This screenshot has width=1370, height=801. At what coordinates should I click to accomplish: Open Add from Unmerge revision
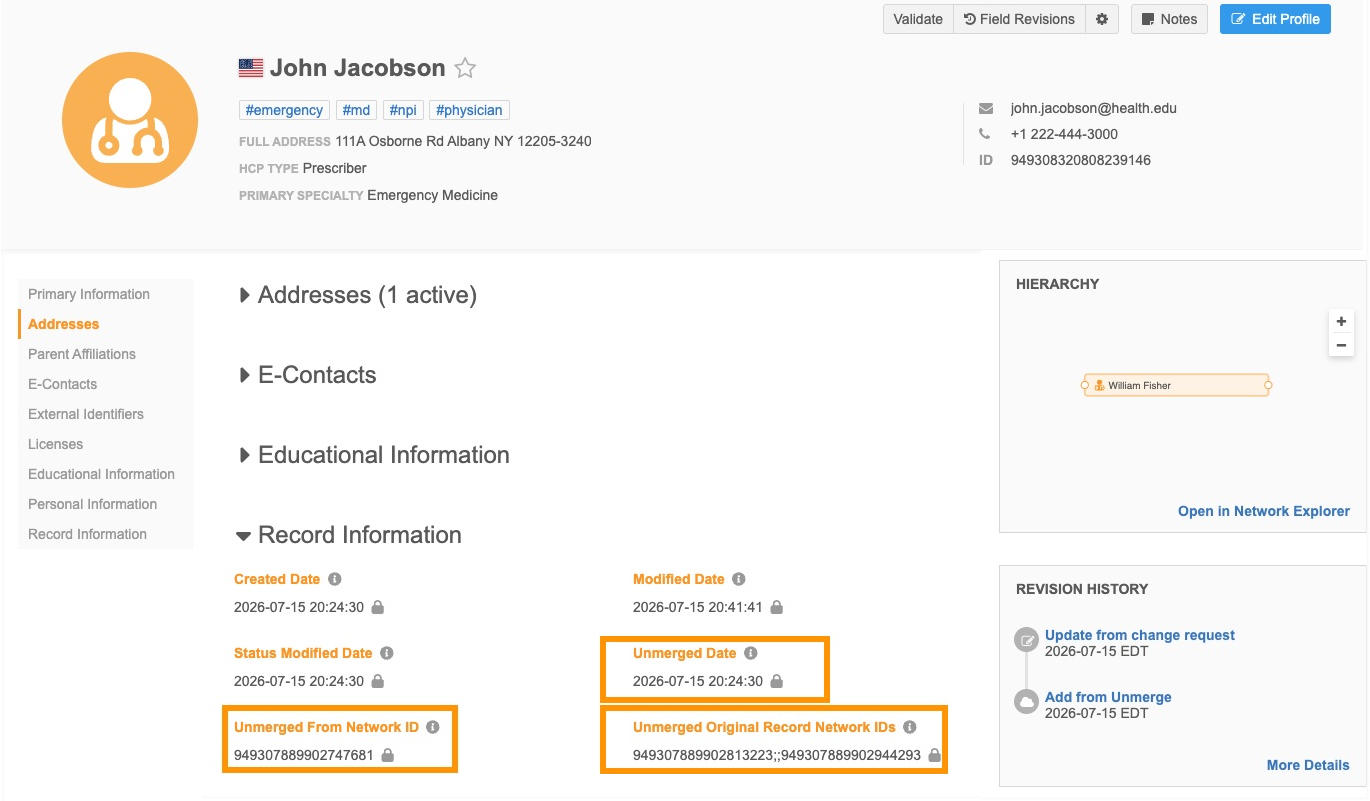1108,697
